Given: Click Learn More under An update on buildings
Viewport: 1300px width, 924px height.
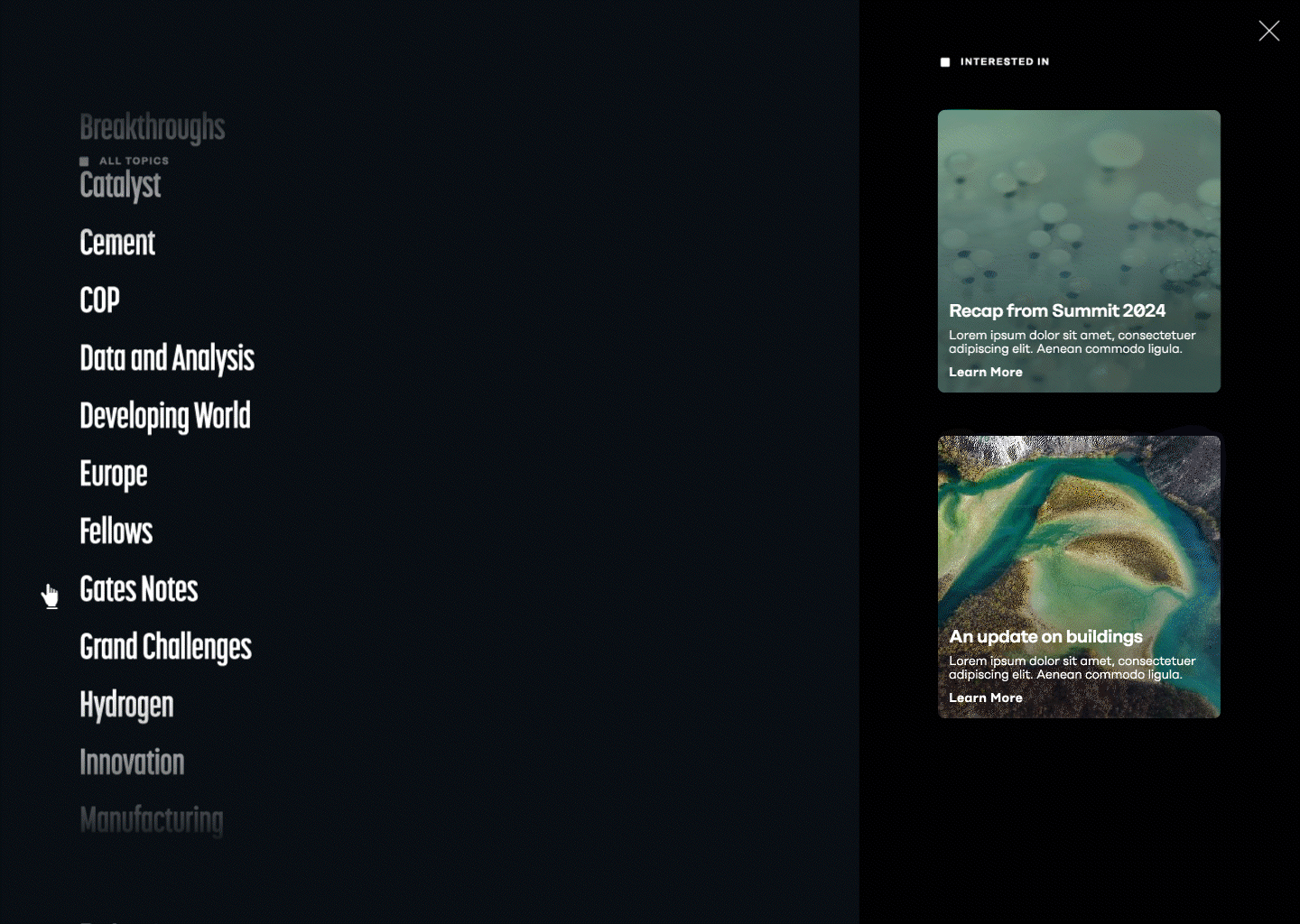Looking at the screenshot, I should (x=986, y=698).
